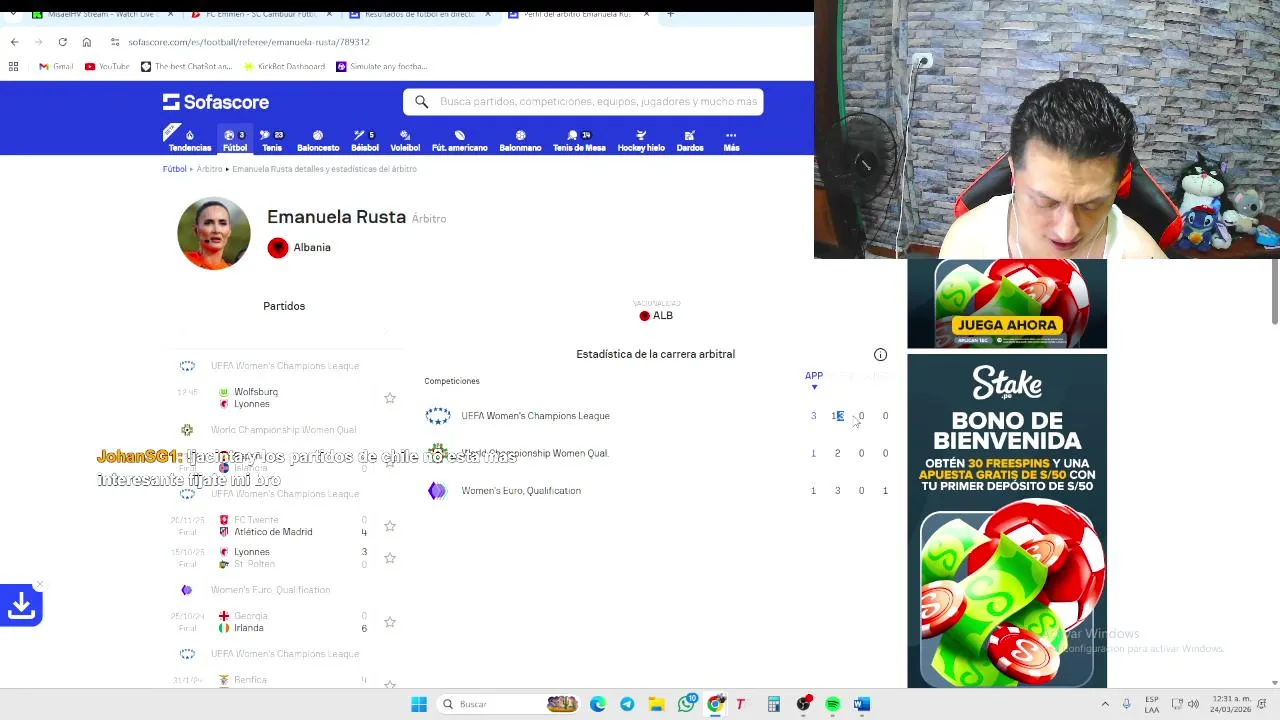Open the Fútbol breadcrumb link
The width and height of the screenshot is (1280, 720).
click(x=174, y=169)
